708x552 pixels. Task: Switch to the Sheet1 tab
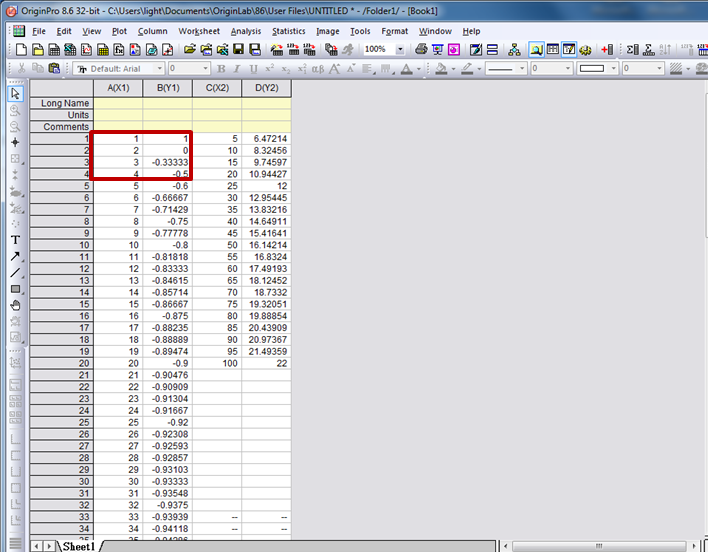coord(79,546)
